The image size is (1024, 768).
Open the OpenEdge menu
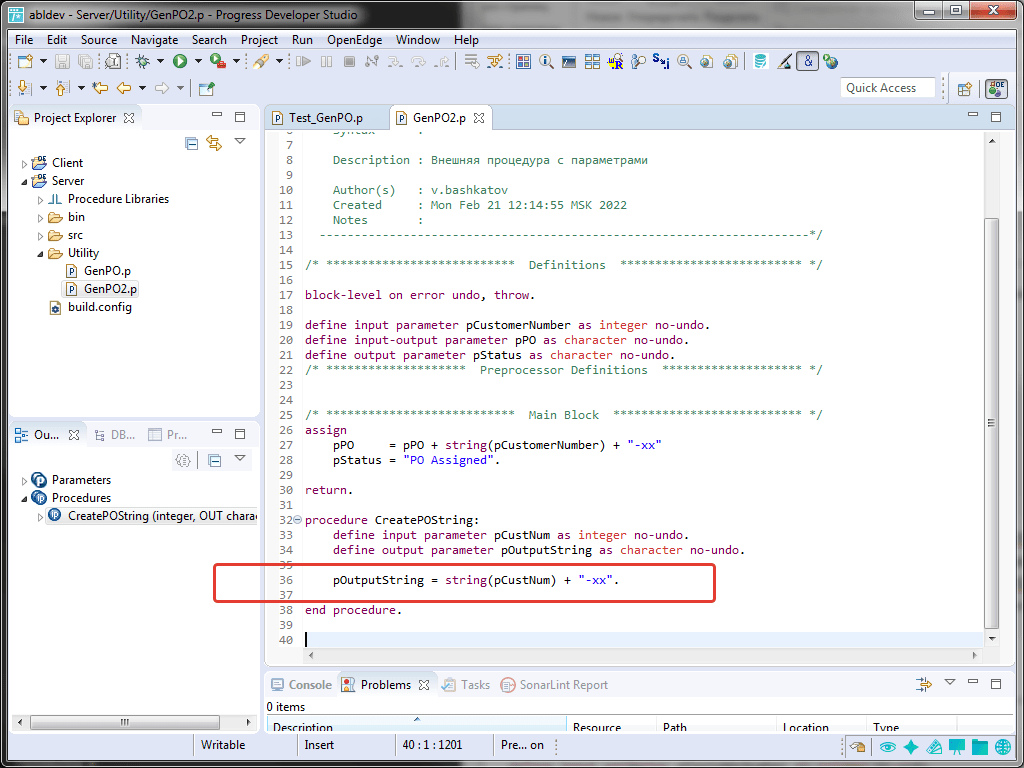point(355,40)
